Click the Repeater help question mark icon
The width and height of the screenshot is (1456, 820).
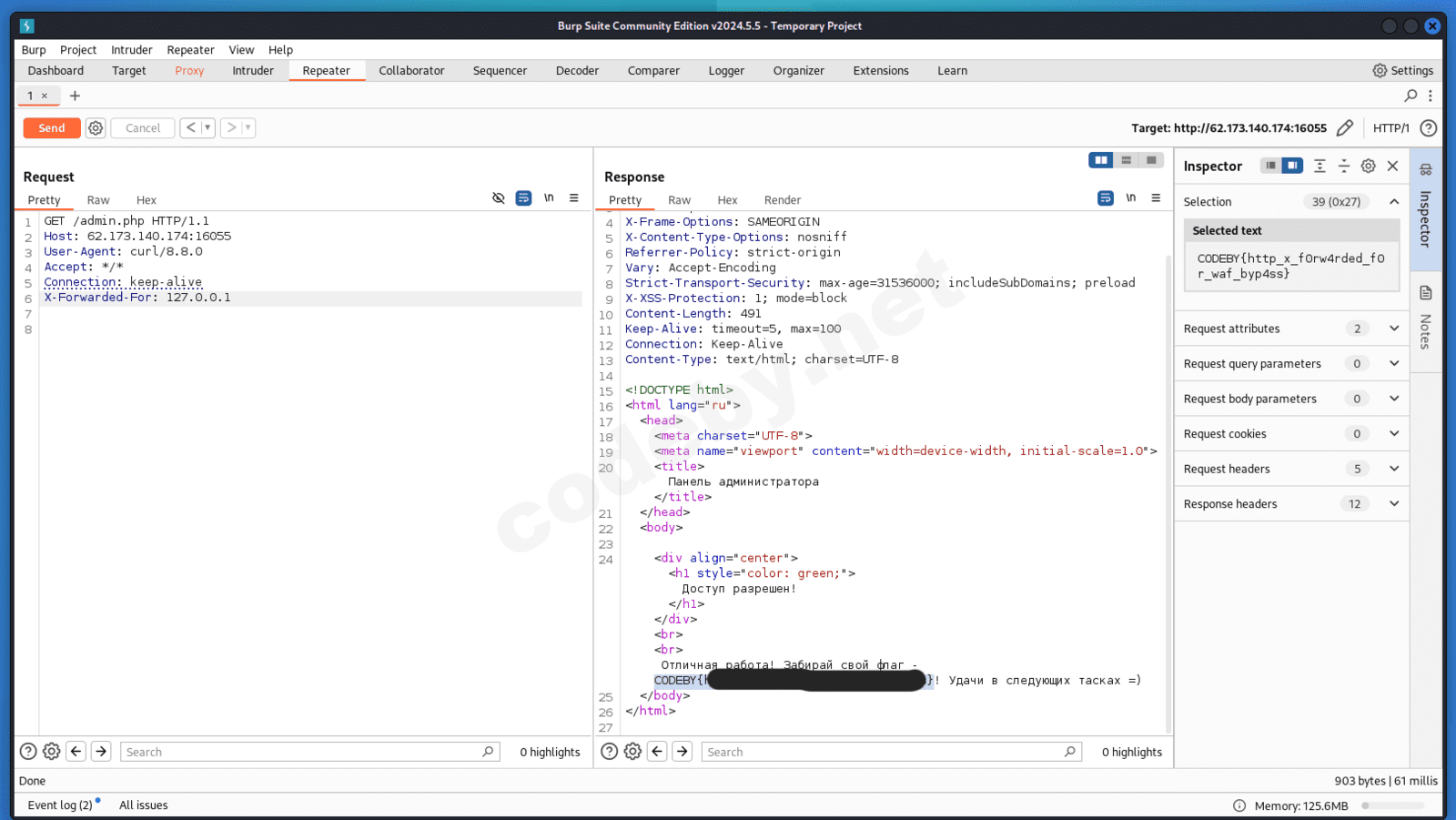pyautogui.click(x=1429, y=128)
